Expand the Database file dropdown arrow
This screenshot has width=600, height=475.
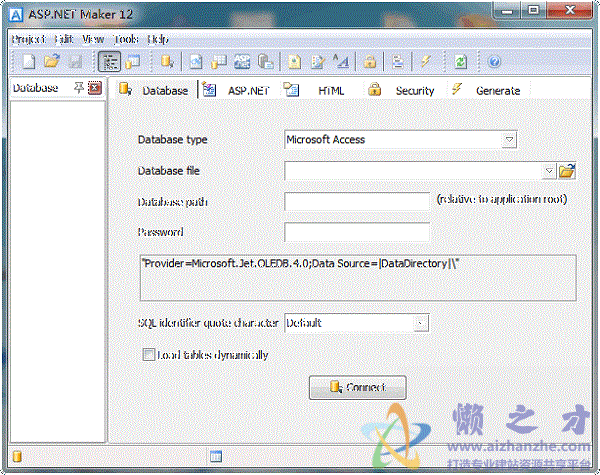pos(549,171)
